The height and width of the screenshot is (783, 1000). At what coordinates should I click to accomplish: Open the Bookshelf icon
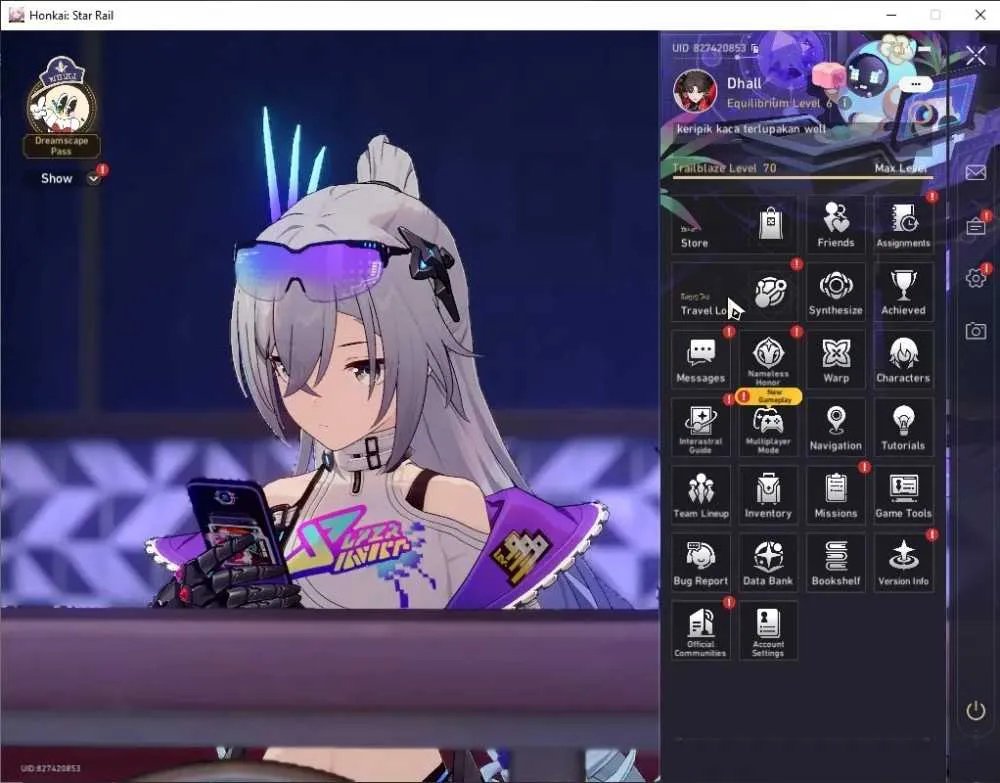835,562
